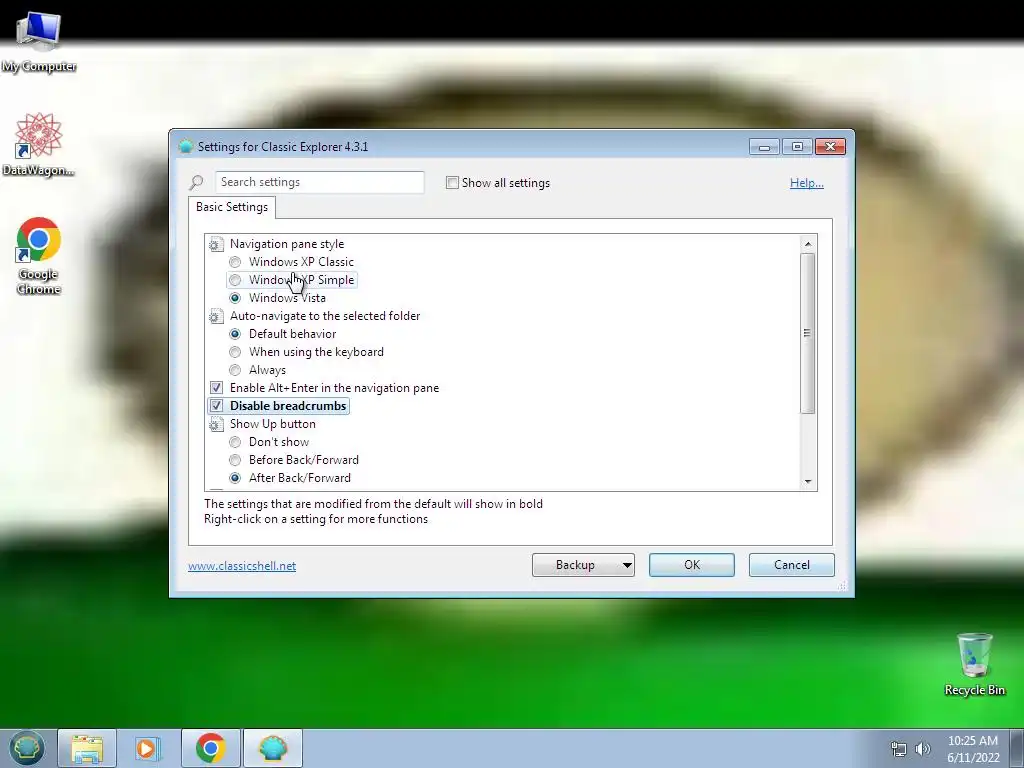The image size is (1024, 768).
Task: Click the Show Up button heading
Action: [x=273, y=424]
